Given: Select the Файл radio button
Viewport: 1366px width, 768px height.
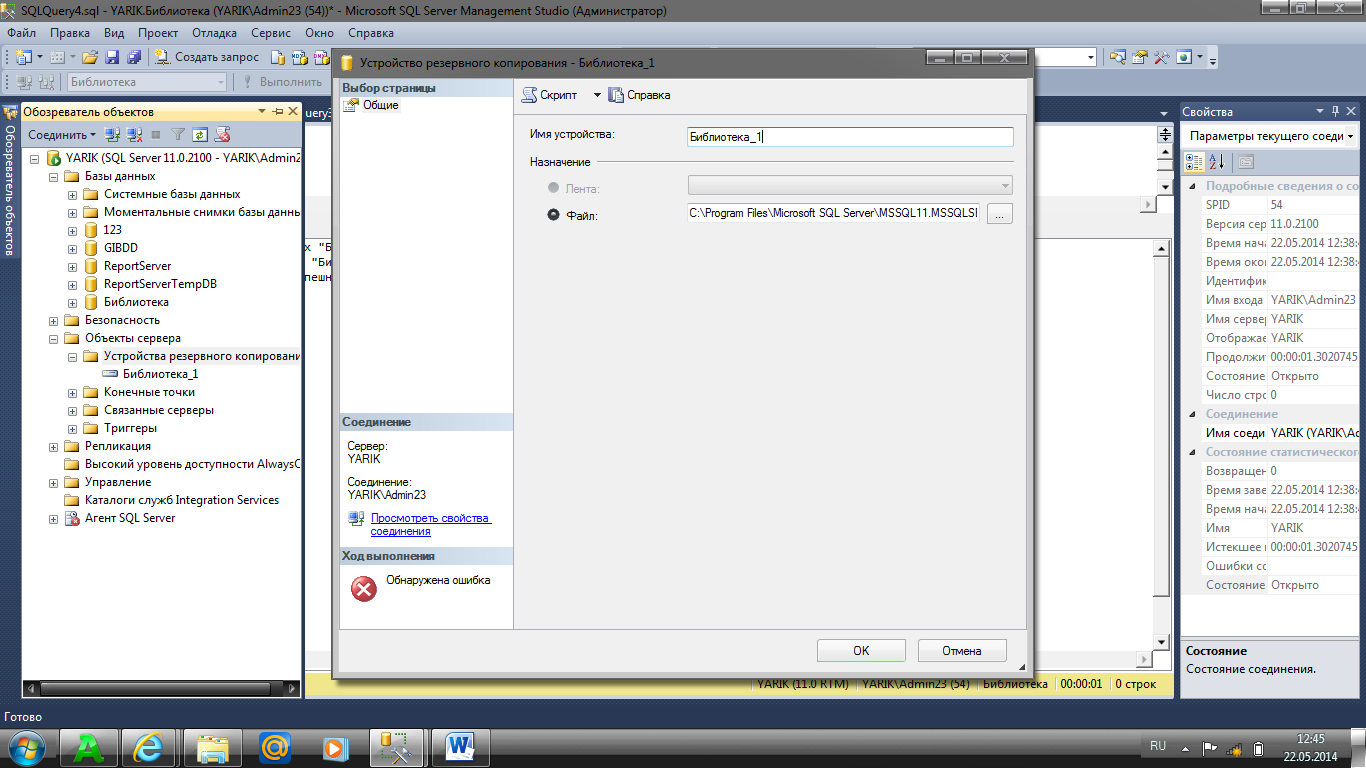Looking at the screenshot, I should (554, 214).
